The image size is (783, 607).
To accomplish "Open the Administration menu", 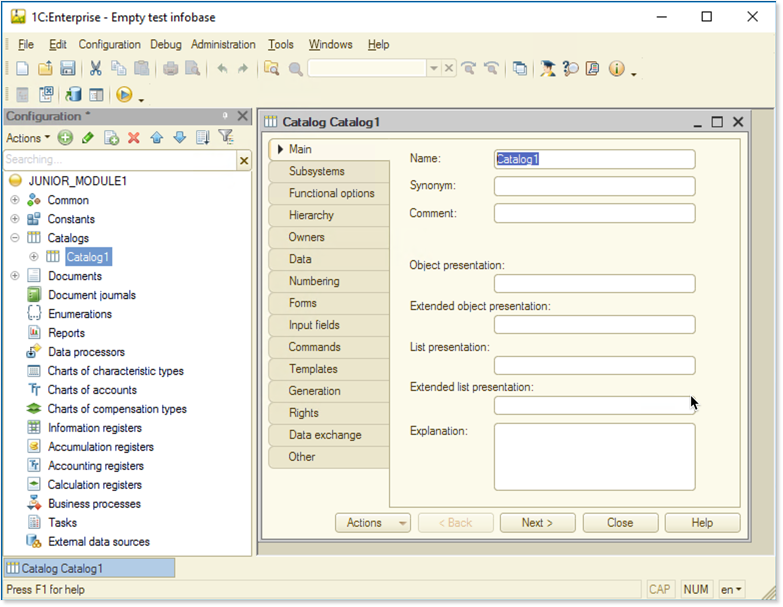I will [223, 45].
